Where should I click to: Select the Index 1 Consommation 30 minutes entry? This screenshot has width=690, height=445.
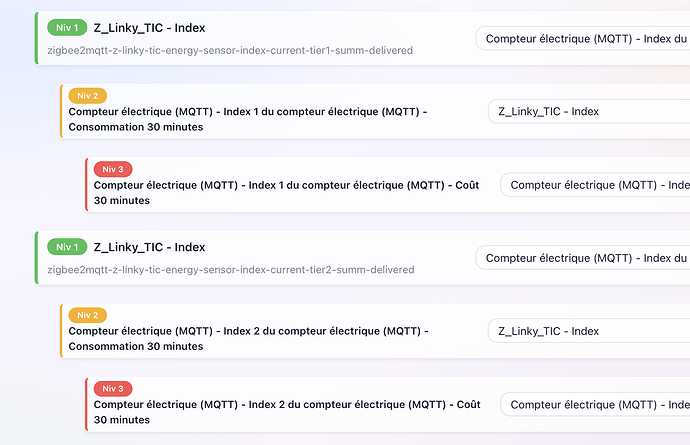click(x=248, y=119)
